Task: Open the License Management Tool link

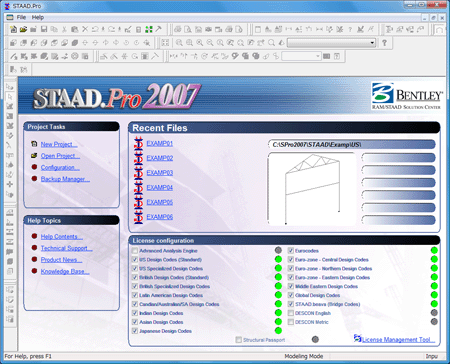Action: [x=399, y=340]
